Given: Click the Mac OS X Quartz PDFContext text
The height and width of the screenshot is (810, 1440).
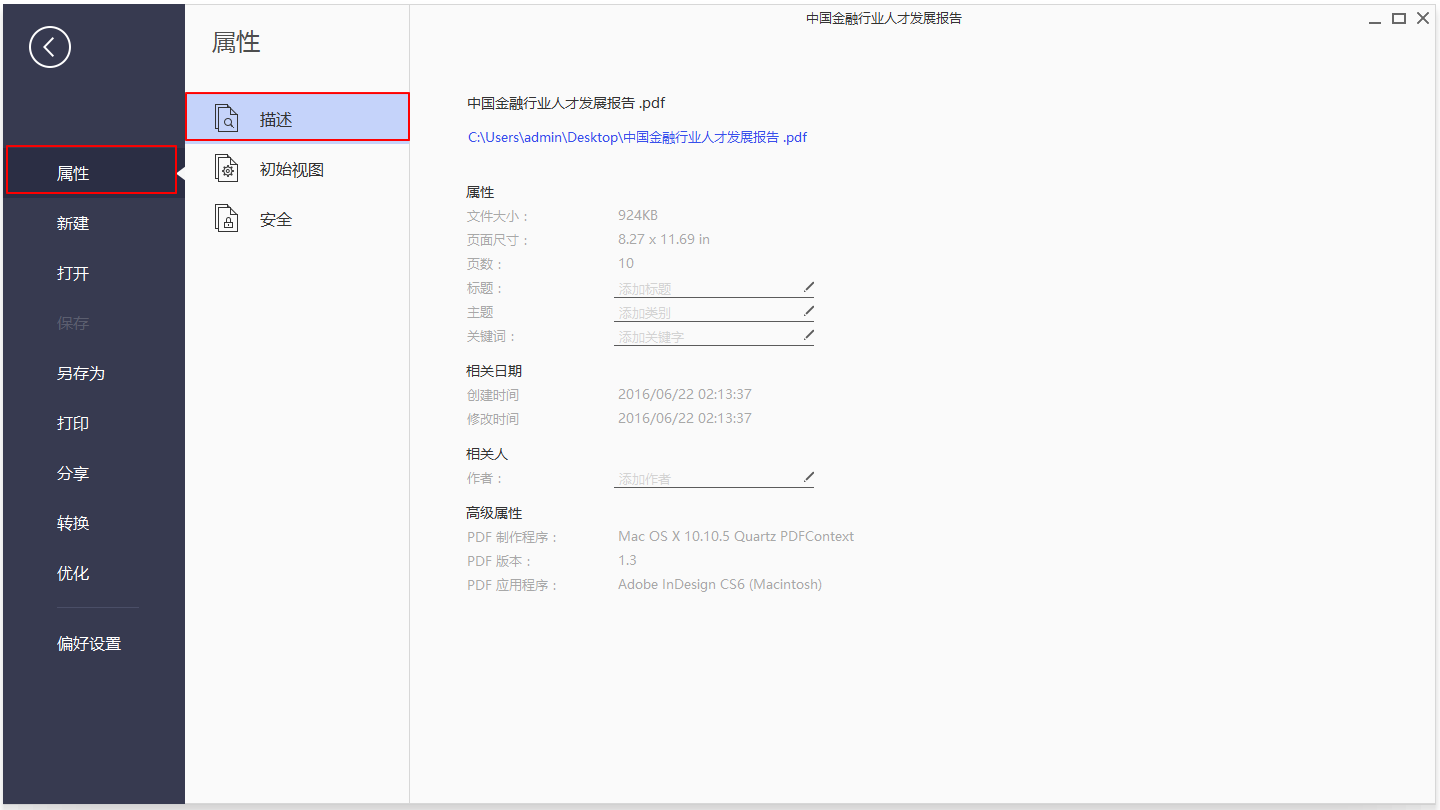Looking at the screenshot, I should coord(736,536).
